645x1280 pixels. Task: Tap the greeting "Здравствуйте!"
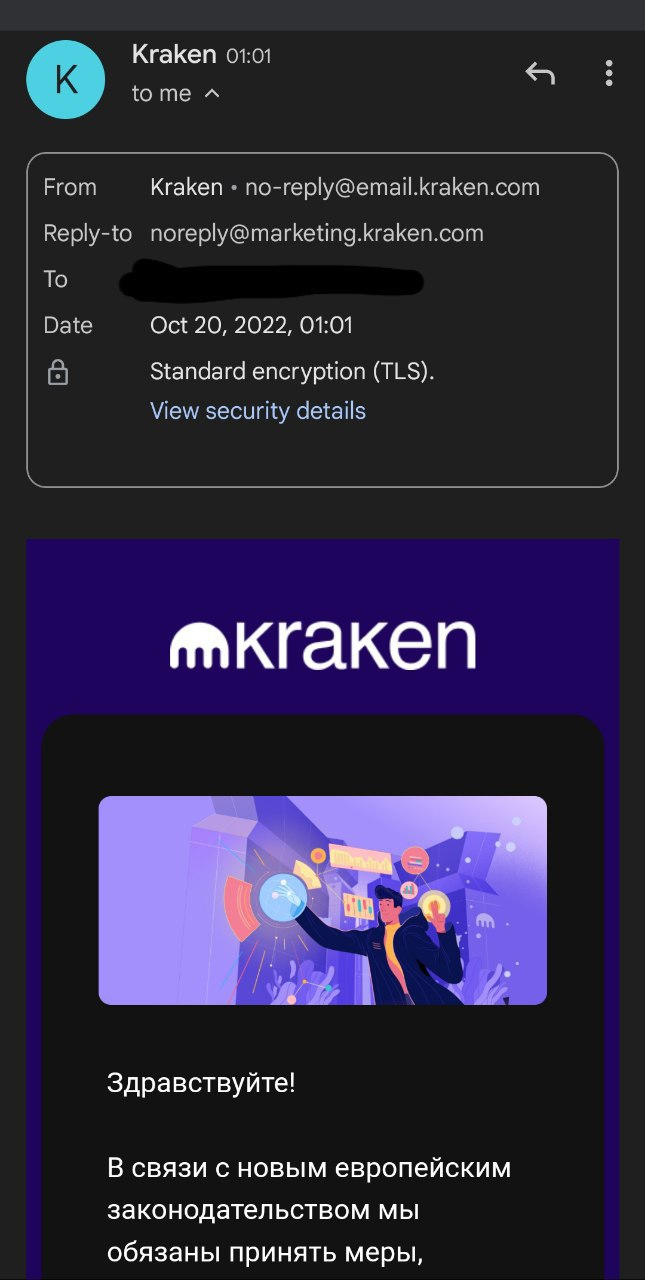coord(201,1083)
